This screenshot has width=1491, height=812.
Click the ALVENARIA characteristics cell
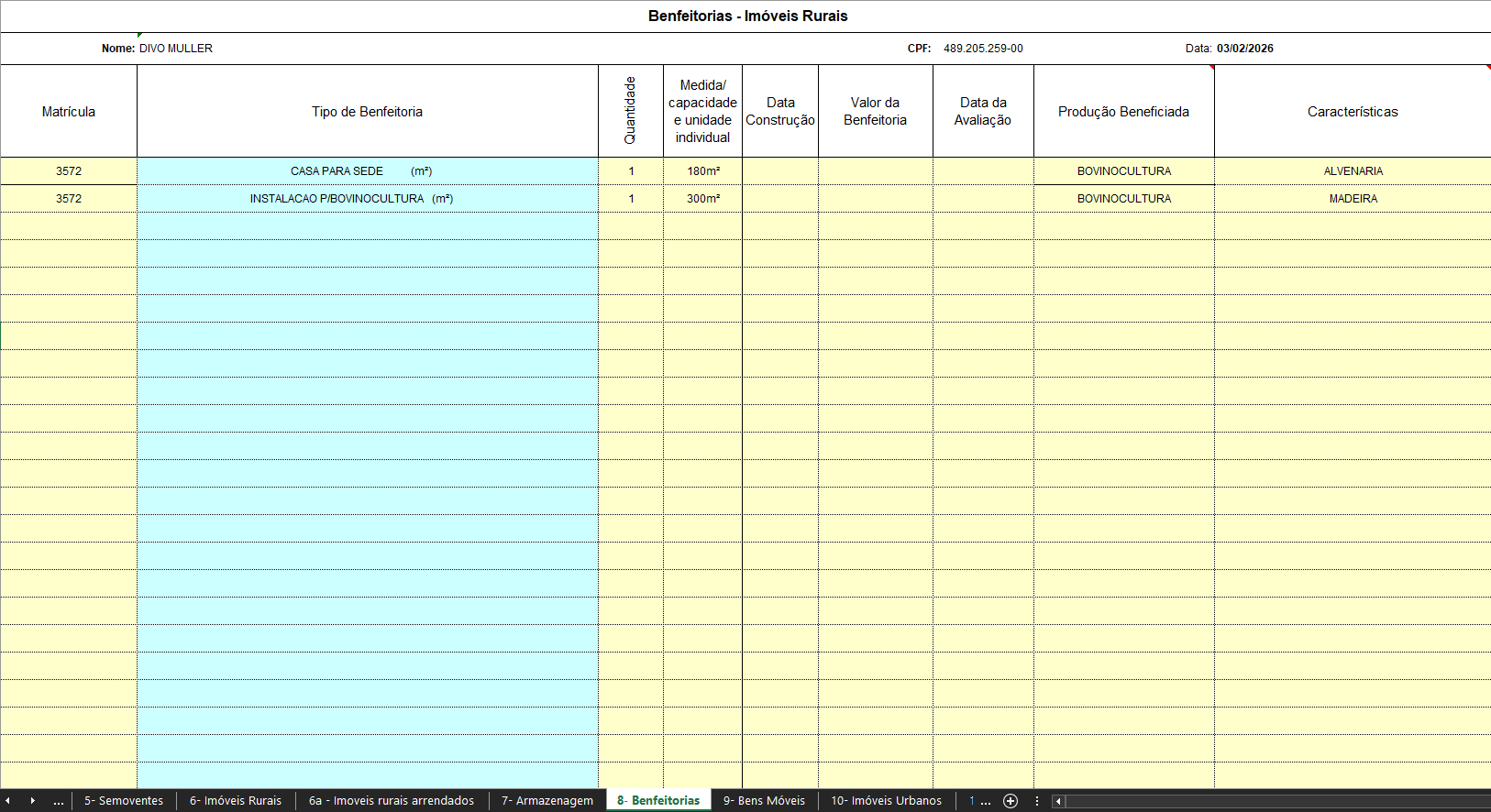[1353, 171]
